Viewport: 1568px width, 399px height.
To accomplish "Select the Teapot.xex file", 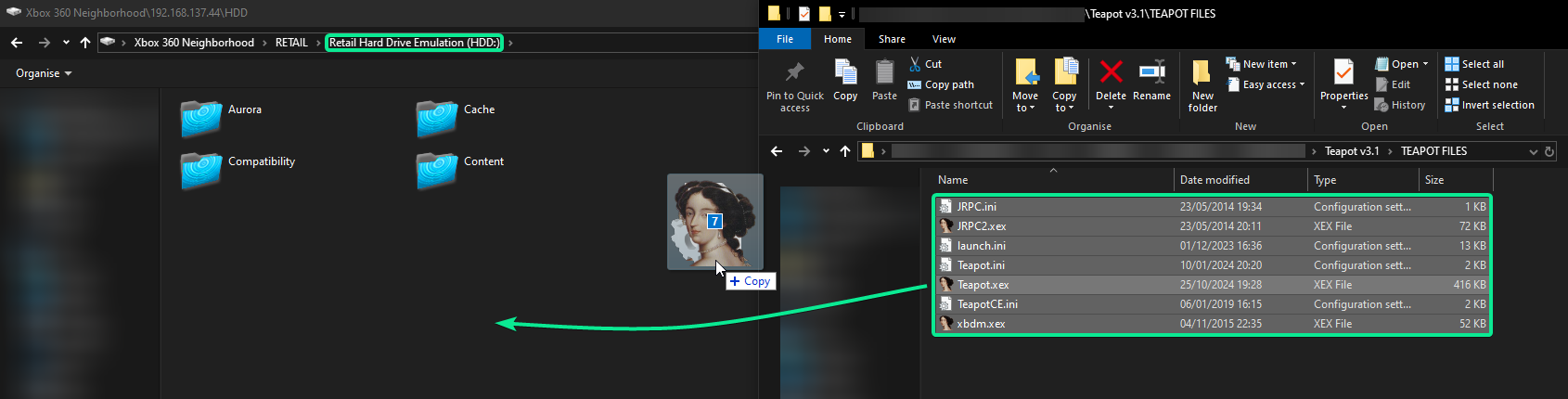I will point(1212,285).
